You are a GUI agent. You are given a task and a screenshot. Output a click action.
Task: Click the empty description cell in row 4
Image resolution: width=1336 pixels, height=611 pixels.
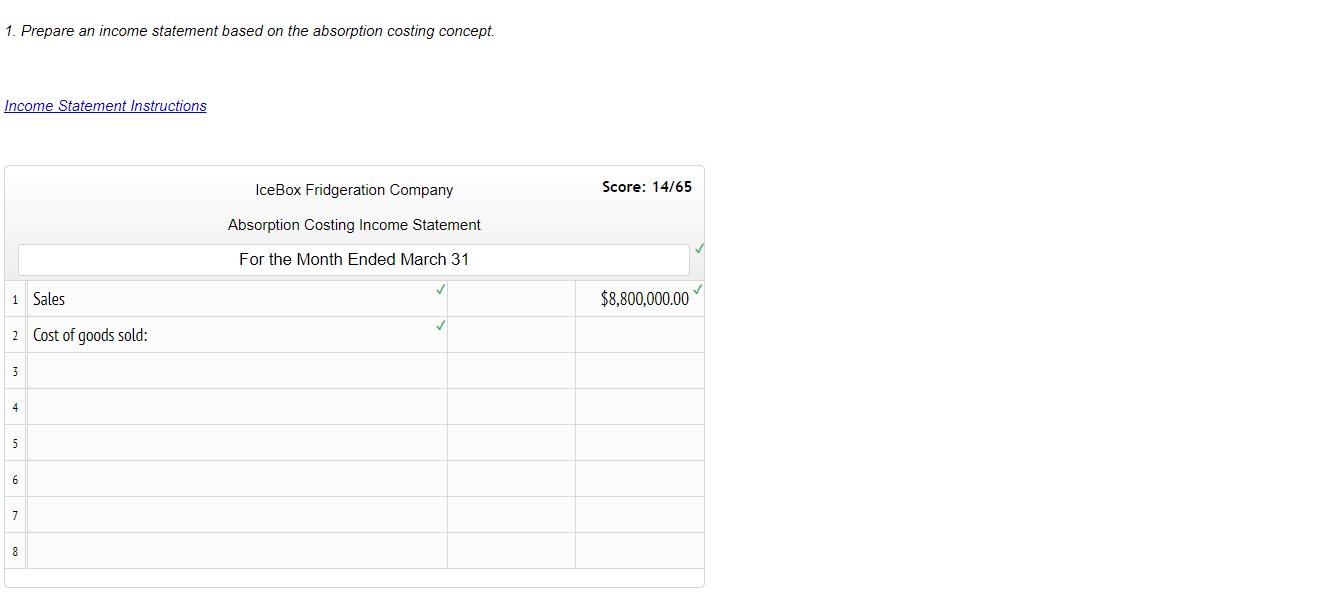(237, 406)
